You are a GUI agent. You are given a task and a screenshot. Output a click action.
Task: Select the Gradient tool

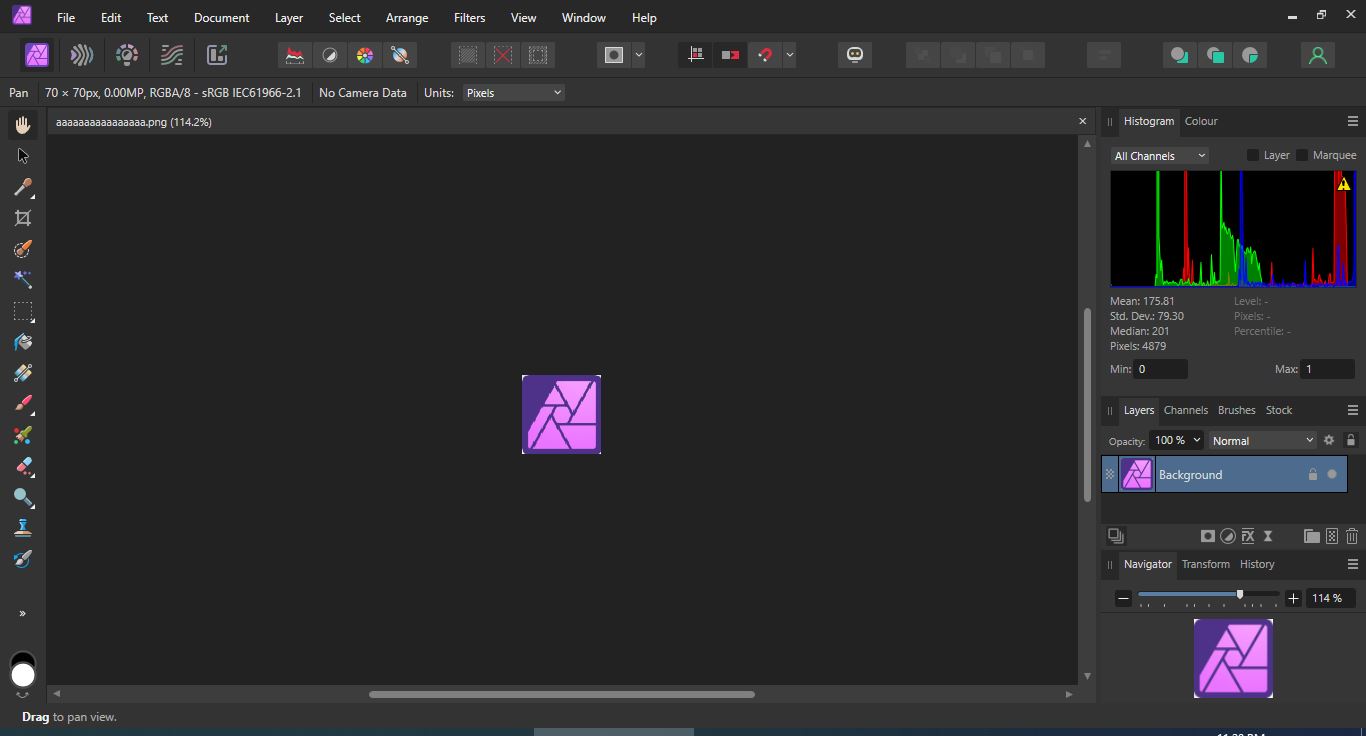coord(23,373)
